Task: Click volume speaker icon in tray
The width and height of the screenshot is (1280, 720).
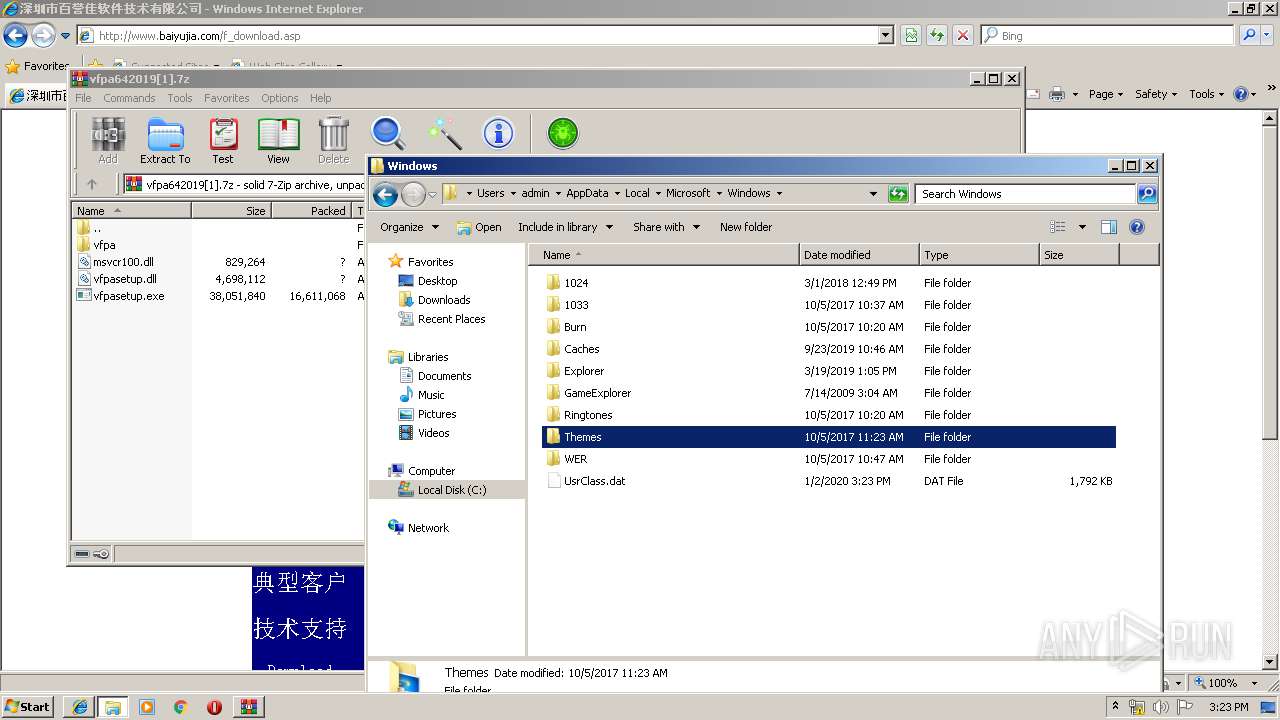Action: click(x=1162, y=707)
